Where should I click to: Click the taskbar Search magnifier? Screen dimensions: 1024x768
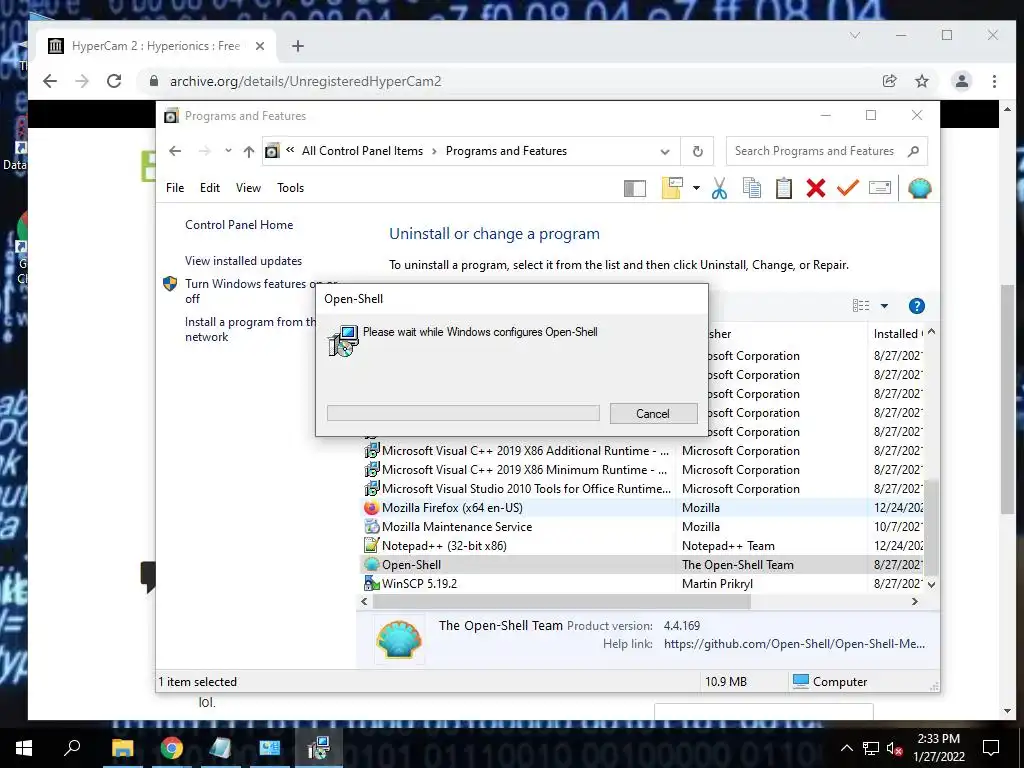tap(72, 748)
